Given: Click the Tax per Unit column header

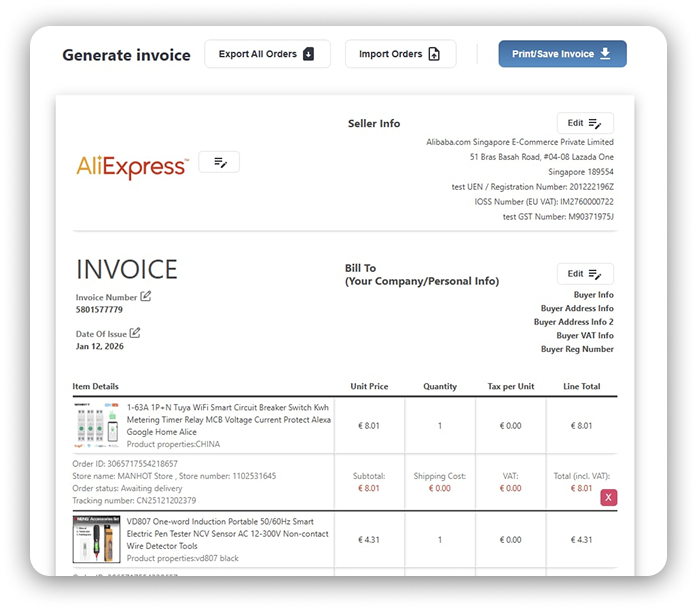Looking at the screenshot, I should (511, 386).
